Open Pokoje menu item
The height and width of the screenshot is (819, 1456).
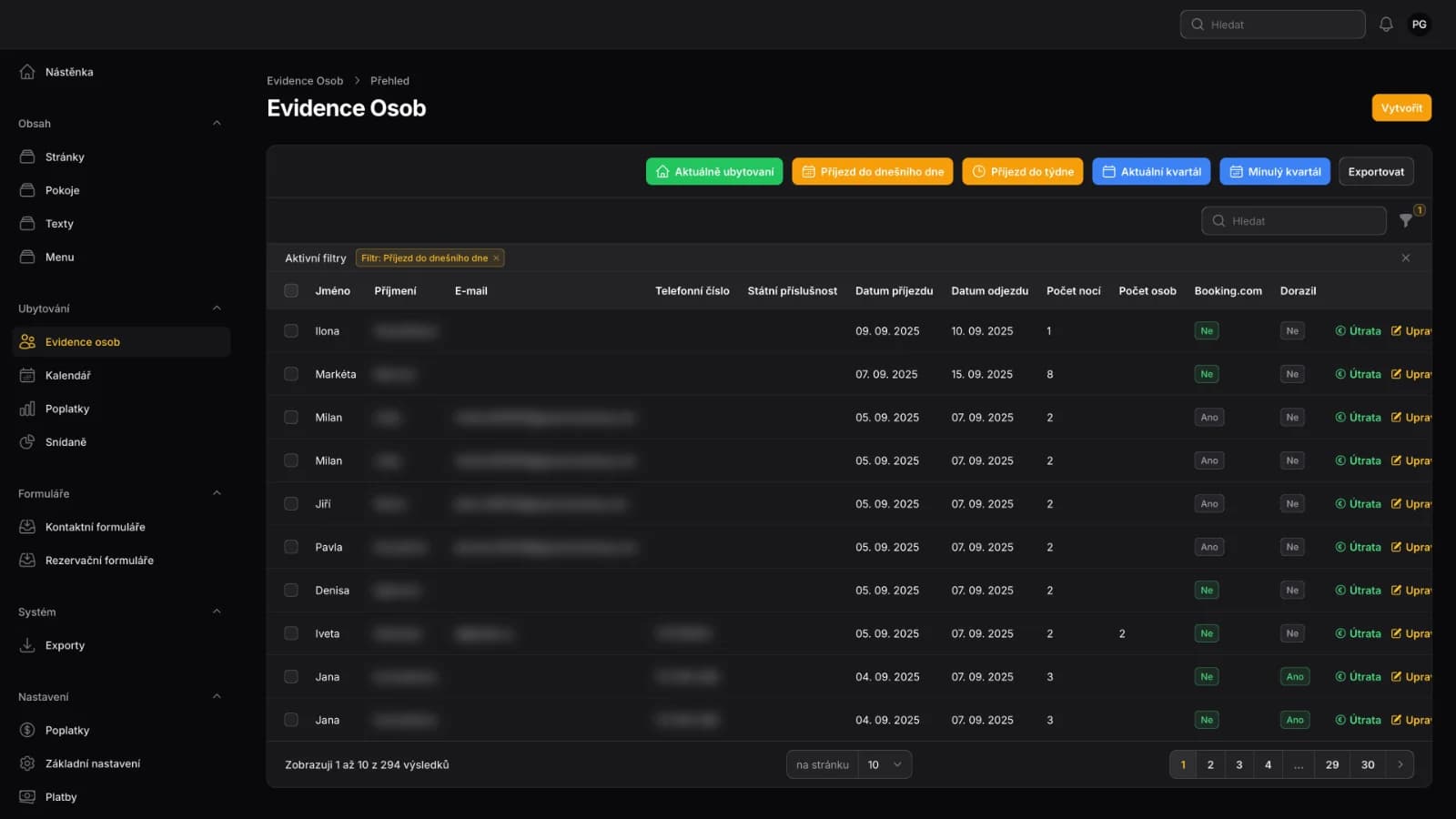point(62,190)
